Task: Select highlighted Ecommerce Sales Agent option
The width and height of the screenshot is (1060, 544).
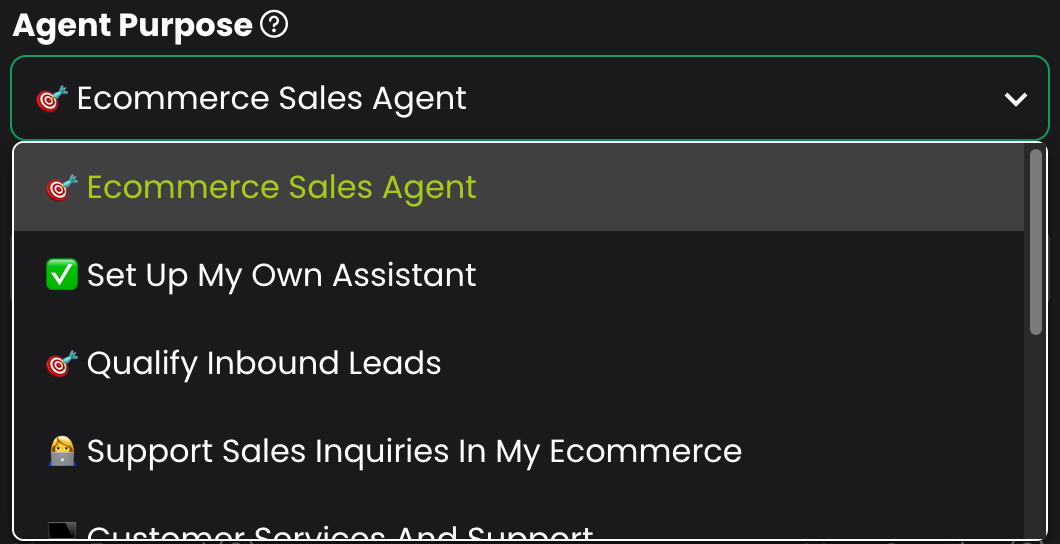Action: click(x=282, y=188)
